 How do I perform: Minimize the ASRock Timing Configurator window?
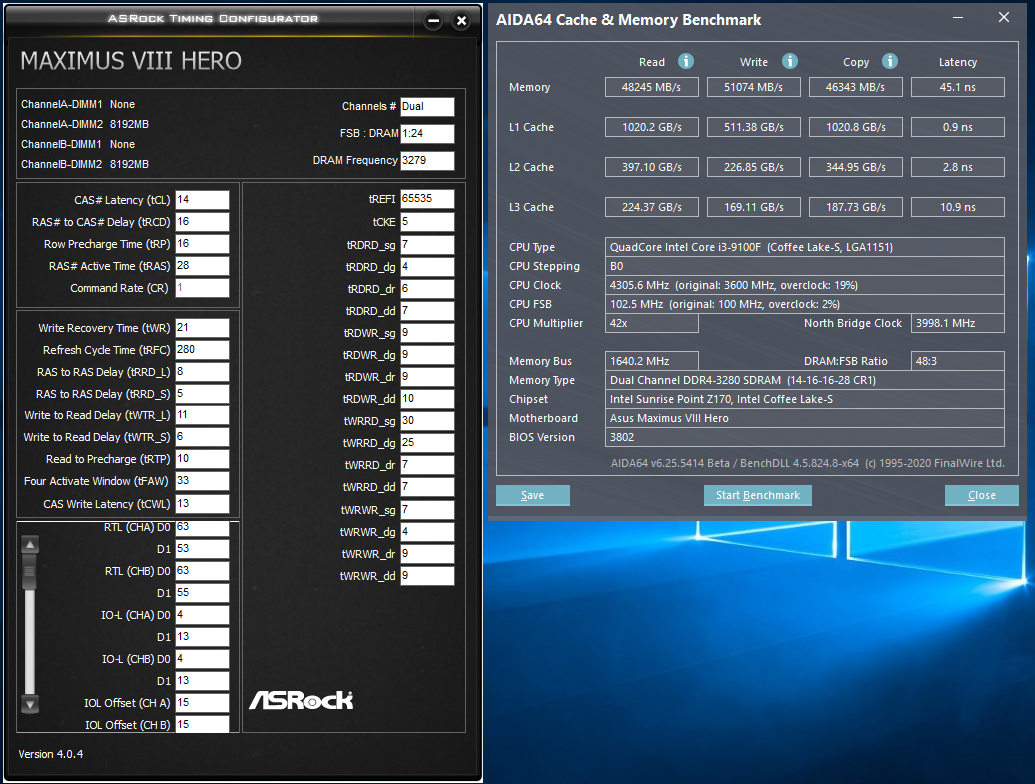[434, 20]
